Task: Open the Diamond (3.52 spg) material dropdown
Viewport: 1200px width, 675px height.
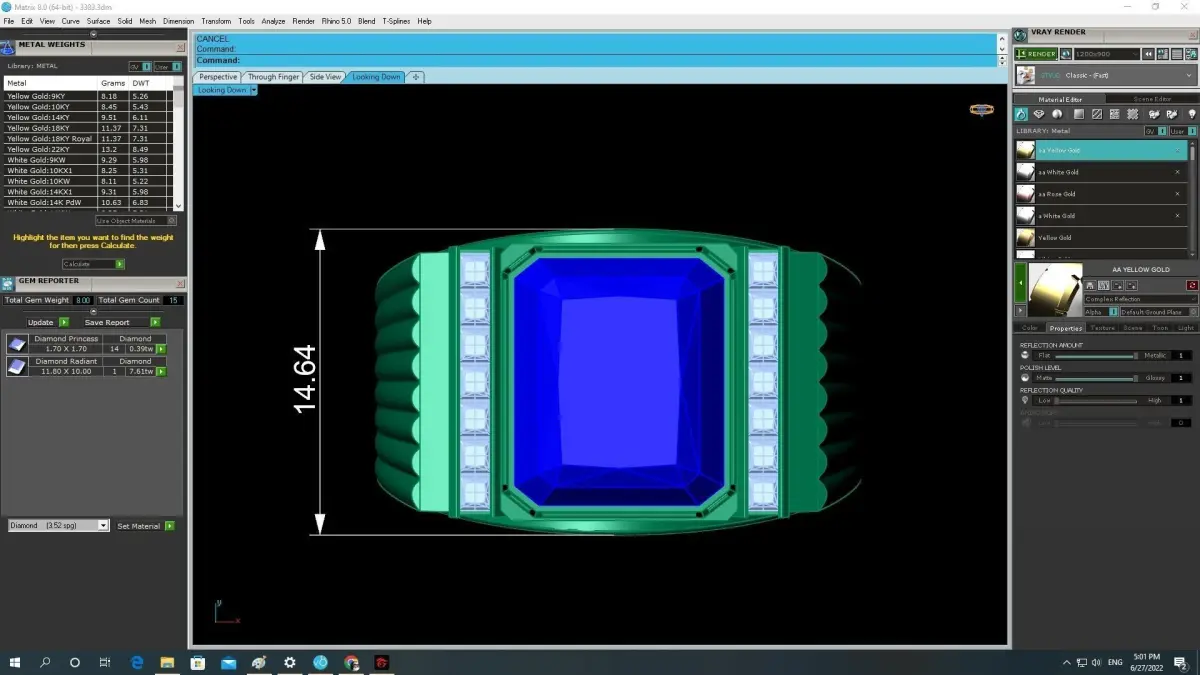Action: point(58,525)
